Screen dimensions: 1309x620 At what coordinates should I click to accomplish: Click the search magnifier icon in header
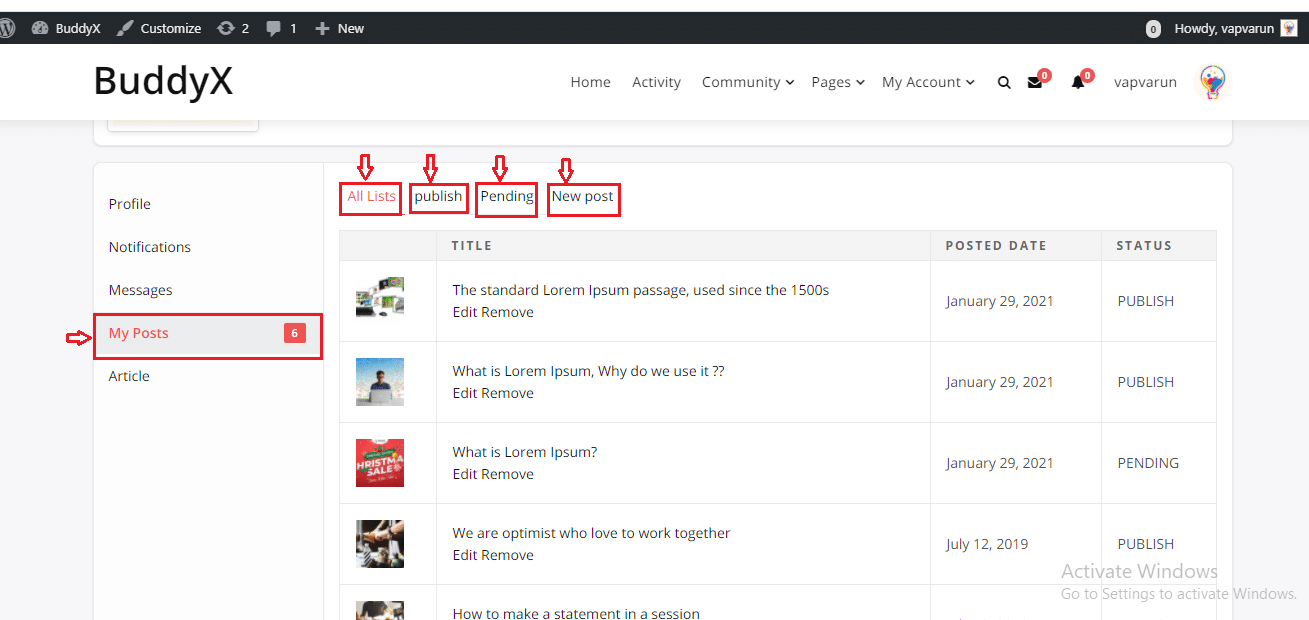click(x=1004, y=83)
